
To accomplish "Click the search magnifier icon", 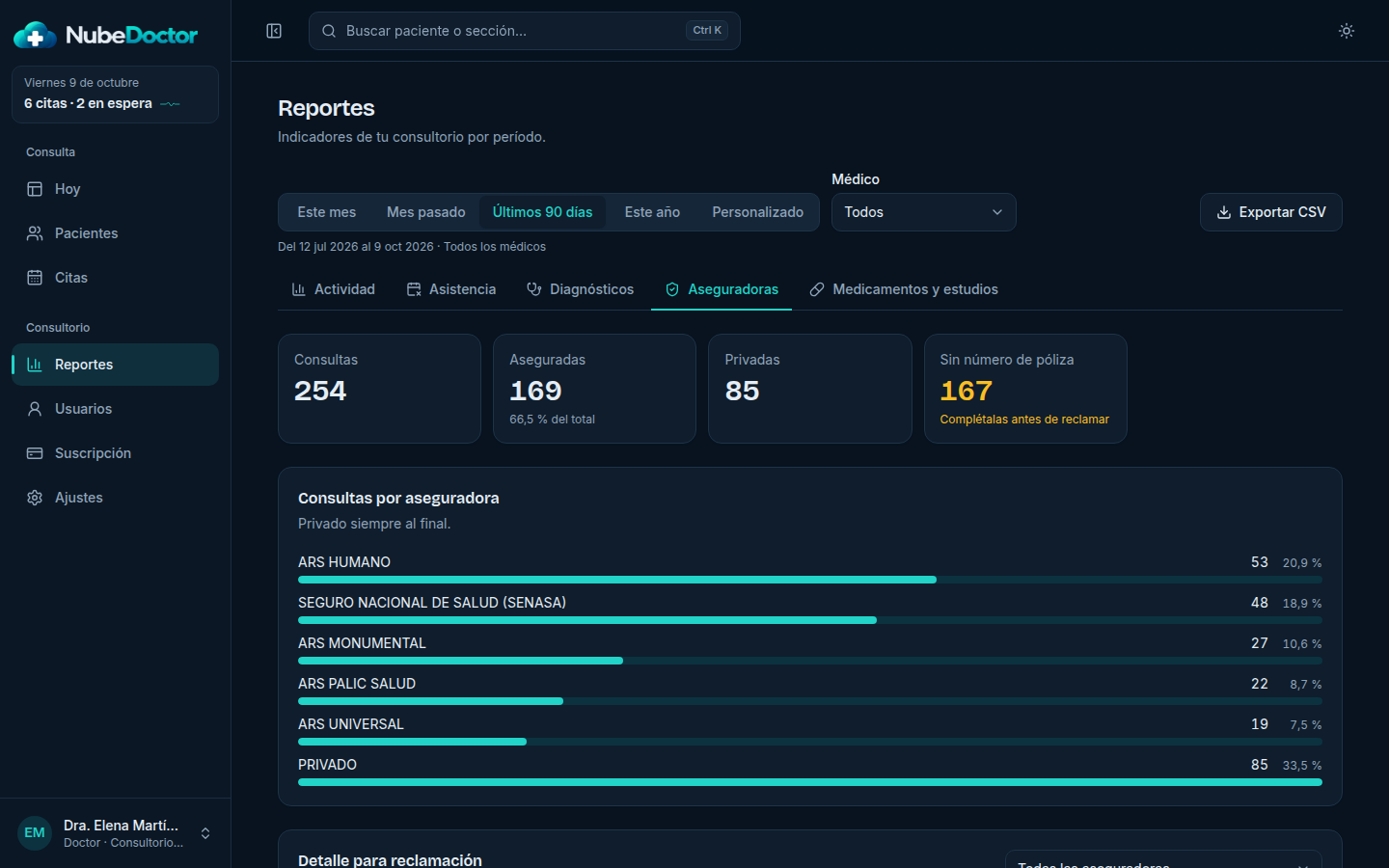I will [x=329, y=31].
